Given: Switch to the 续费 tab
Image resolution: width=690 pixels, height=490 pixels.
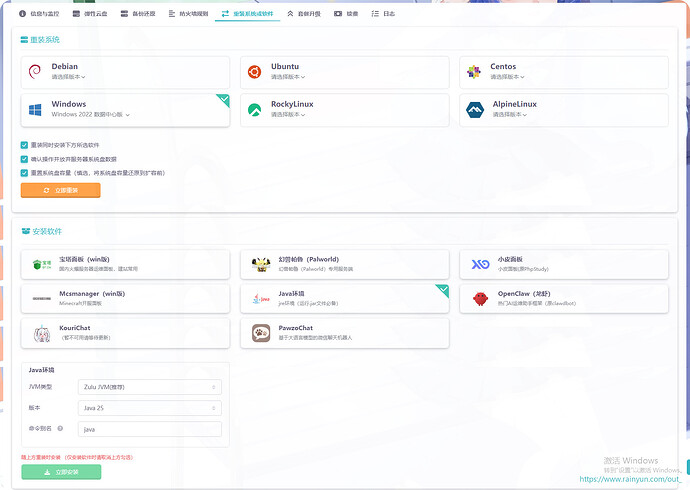Looking at the screenshot, I should tap(346, 14).
